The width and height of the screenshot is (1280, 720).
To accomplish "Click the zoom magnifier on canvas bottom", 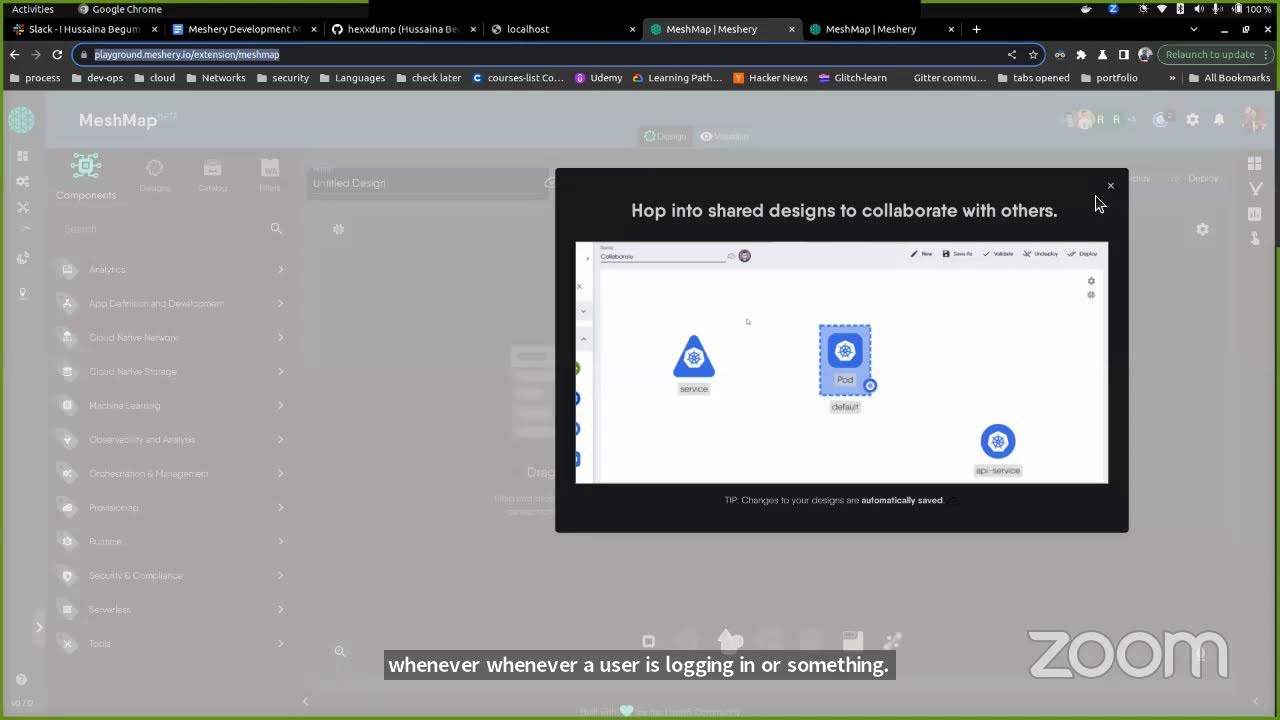I will point(340,651).
